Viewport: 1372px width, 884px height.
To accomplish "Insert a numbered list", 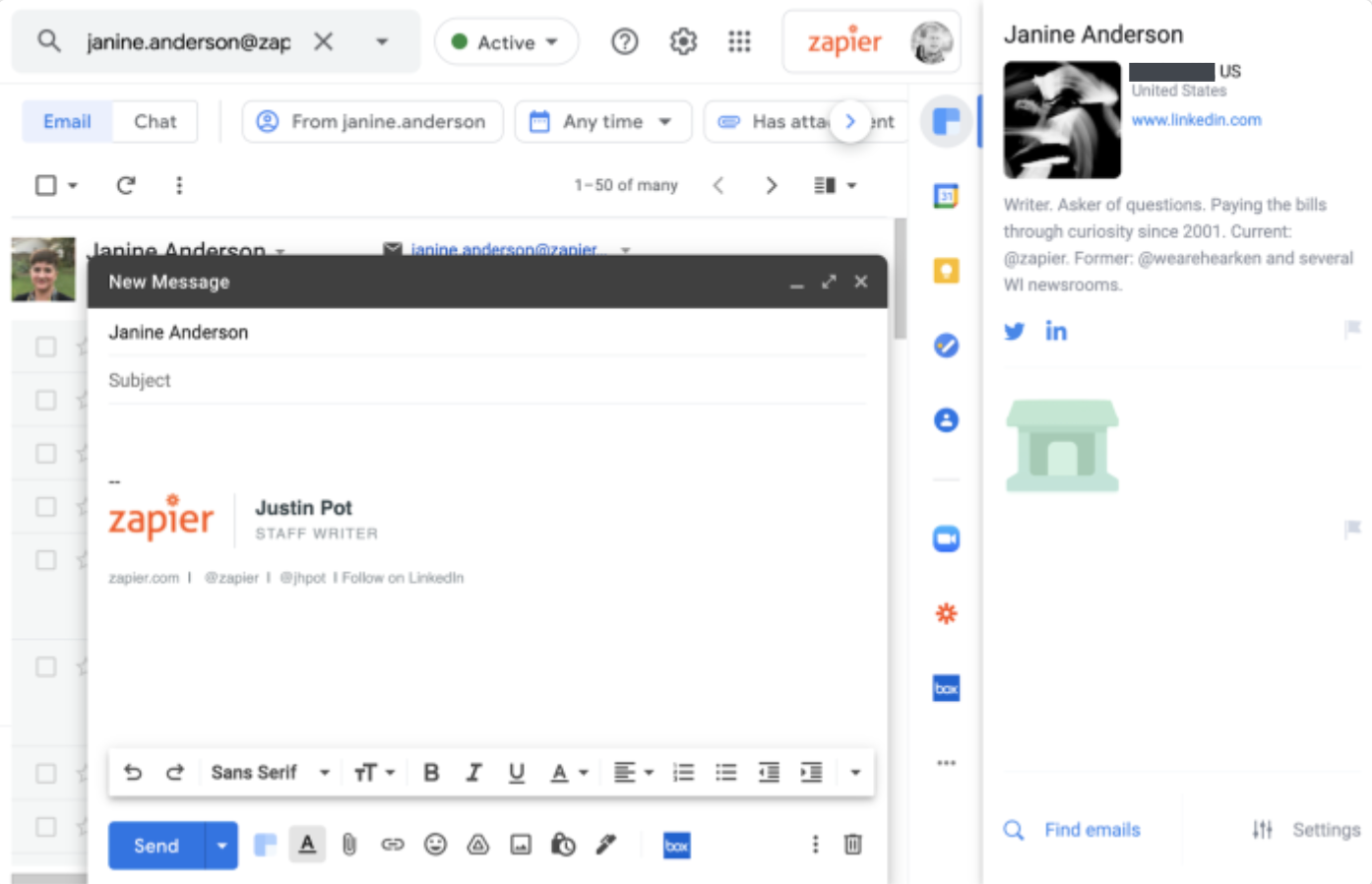I will point(683,773).
